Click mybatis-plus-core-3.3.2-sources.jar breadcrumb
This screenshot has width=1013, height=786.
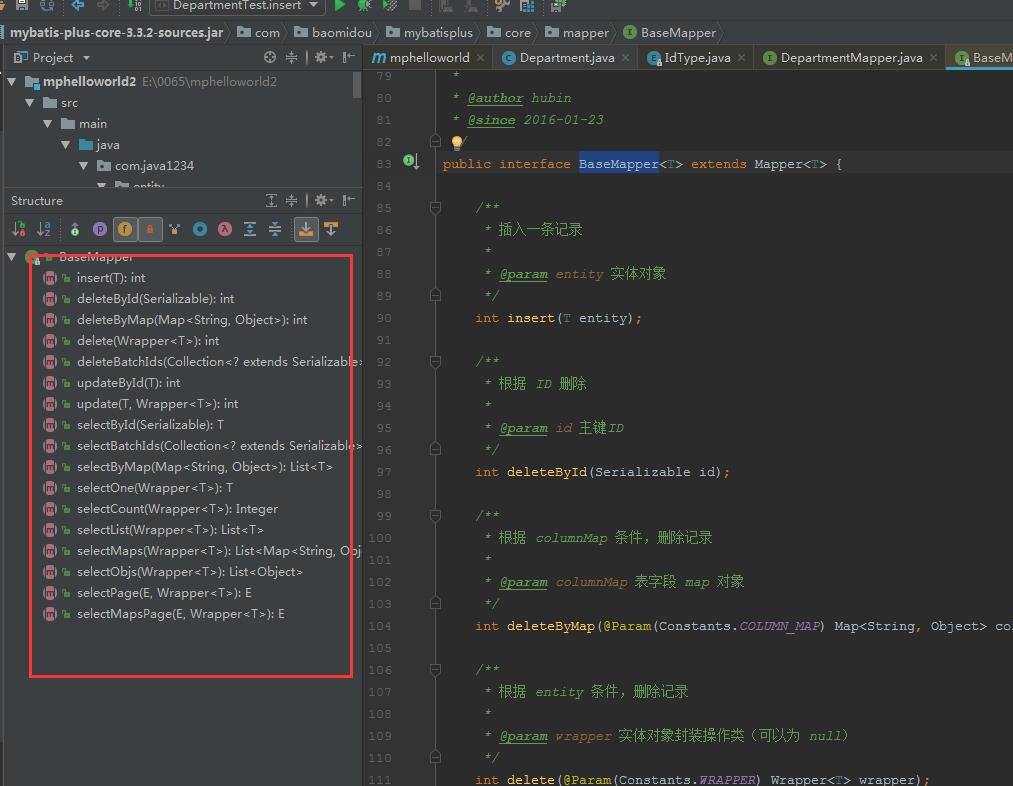[x=117, y=32]
